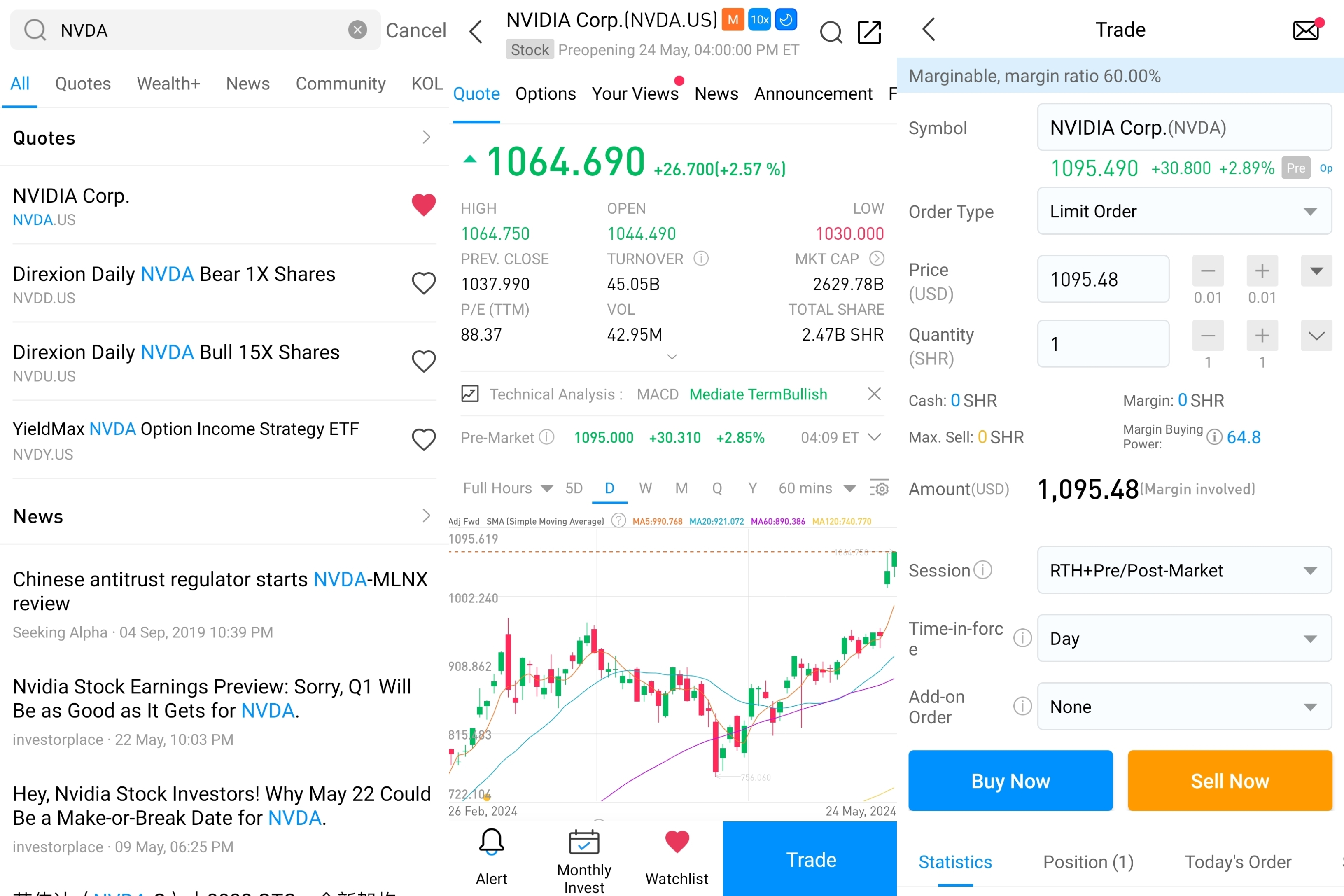
Task: Open chart settings gear icon
Action: (879, 488)
